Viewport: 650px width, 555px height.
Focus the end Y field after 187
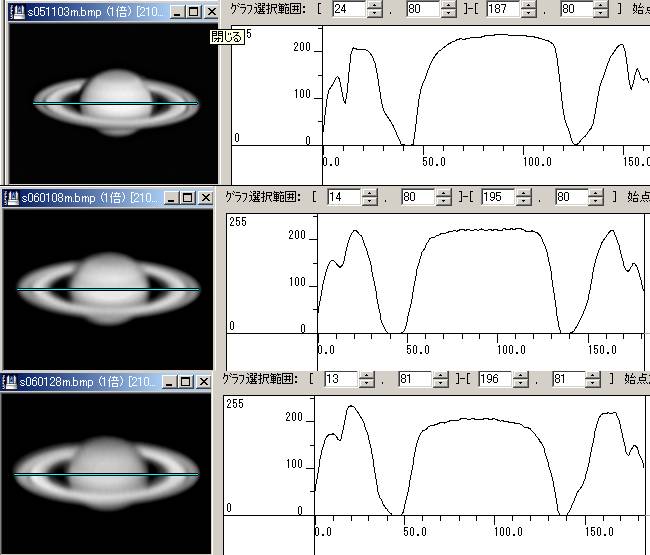576,9
